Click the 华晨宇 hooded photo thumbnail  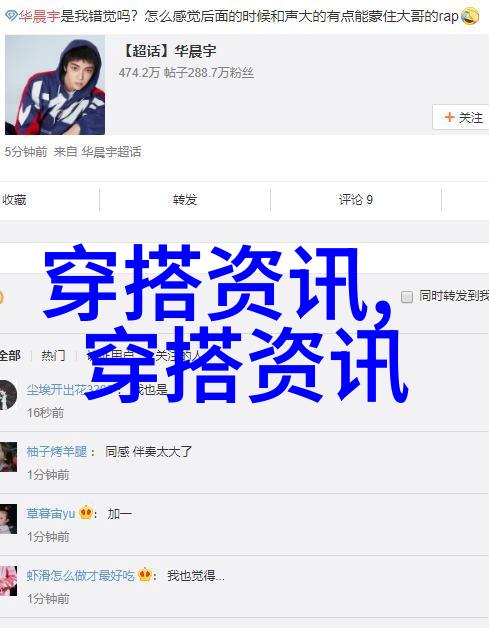[55, 85]
